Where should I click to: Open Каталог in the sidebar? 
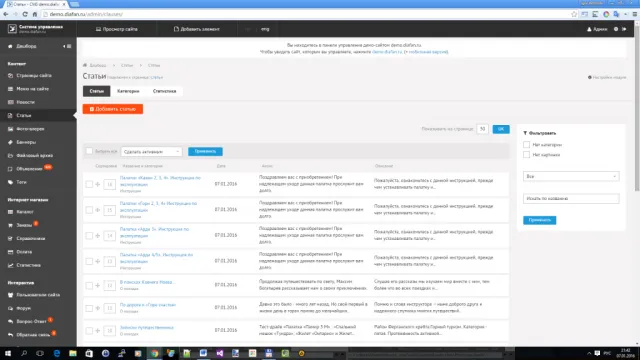[x=25, y=212]
